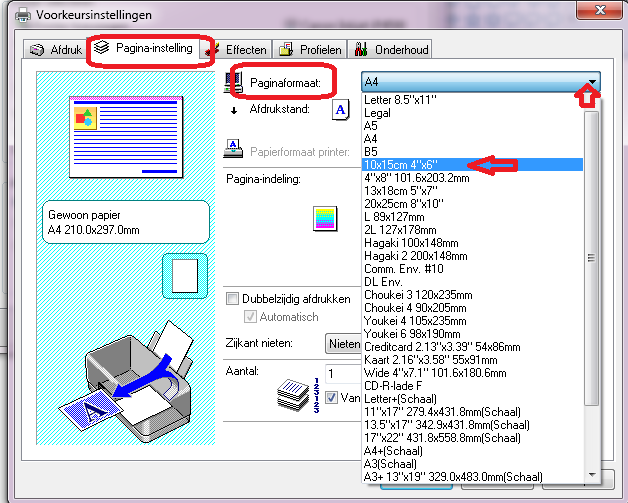Select A5 in the page format list
This screenshot has height=503, width=628.
tap(472, 126)
